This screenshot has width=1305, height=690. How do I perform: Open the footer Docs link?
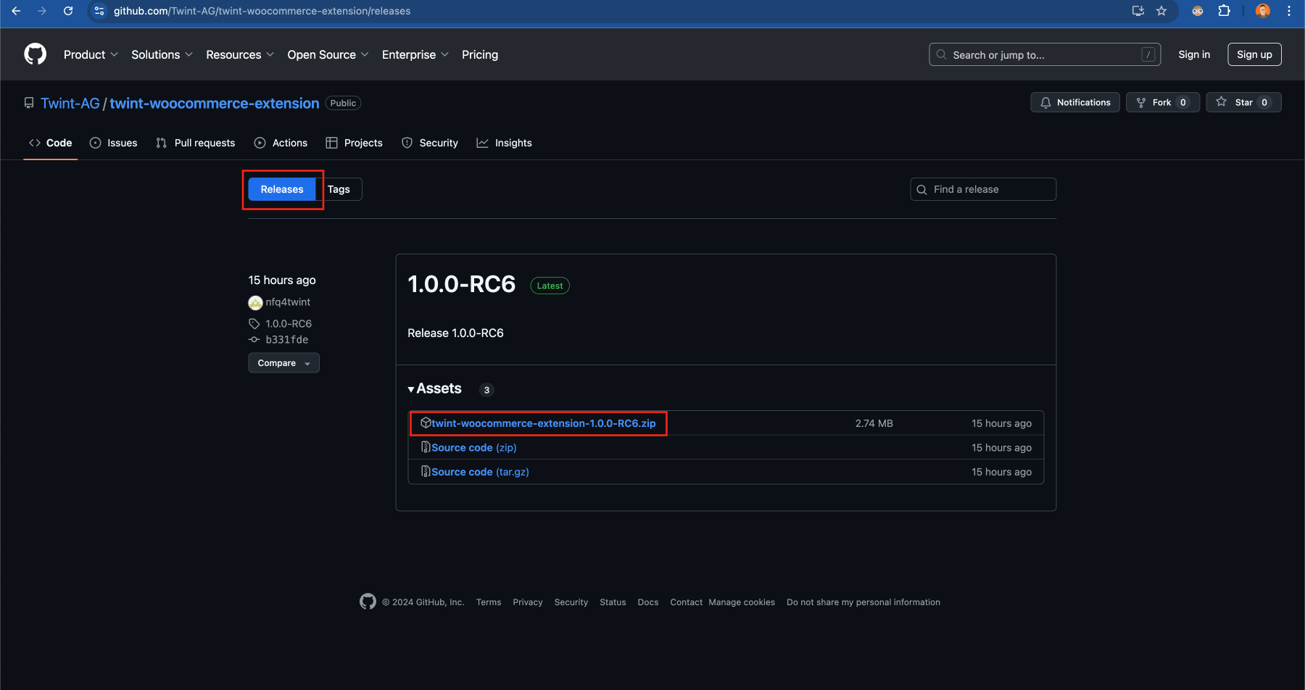pos(648,602)
